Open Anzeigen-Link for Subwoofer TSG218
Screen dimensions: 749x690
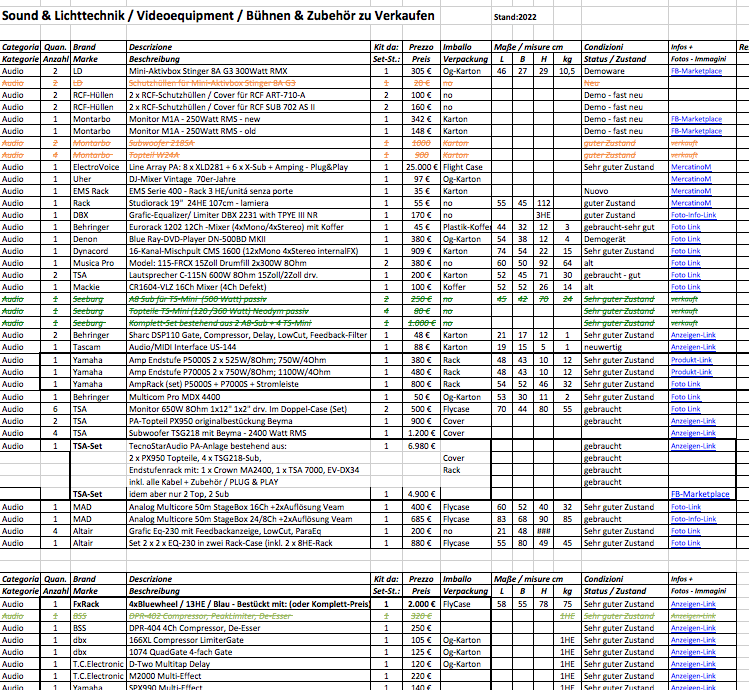[x=693, y=433]
